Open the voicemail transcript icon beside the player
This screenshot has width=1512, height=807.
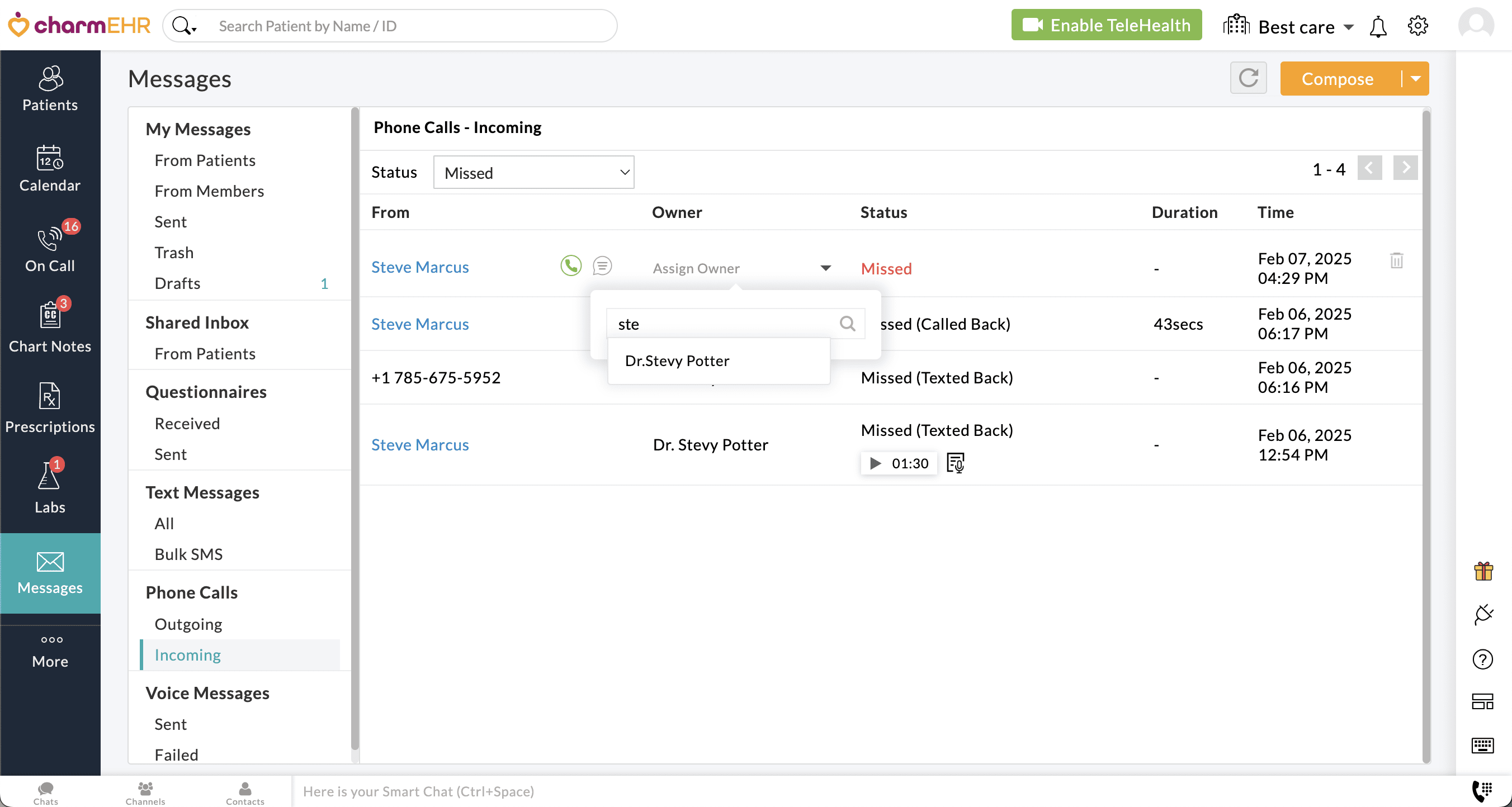[x=956, y=463]
